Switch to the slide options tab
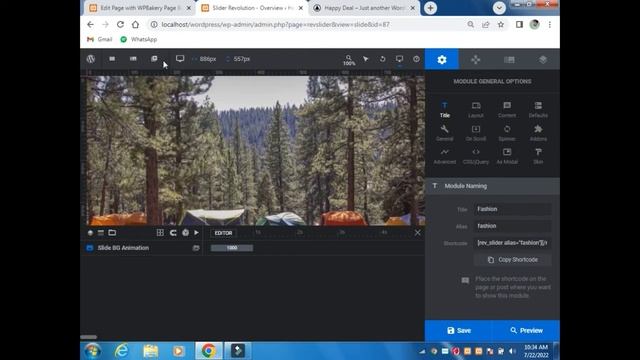This screenshot has width=640, height=360. pos(509,60)
